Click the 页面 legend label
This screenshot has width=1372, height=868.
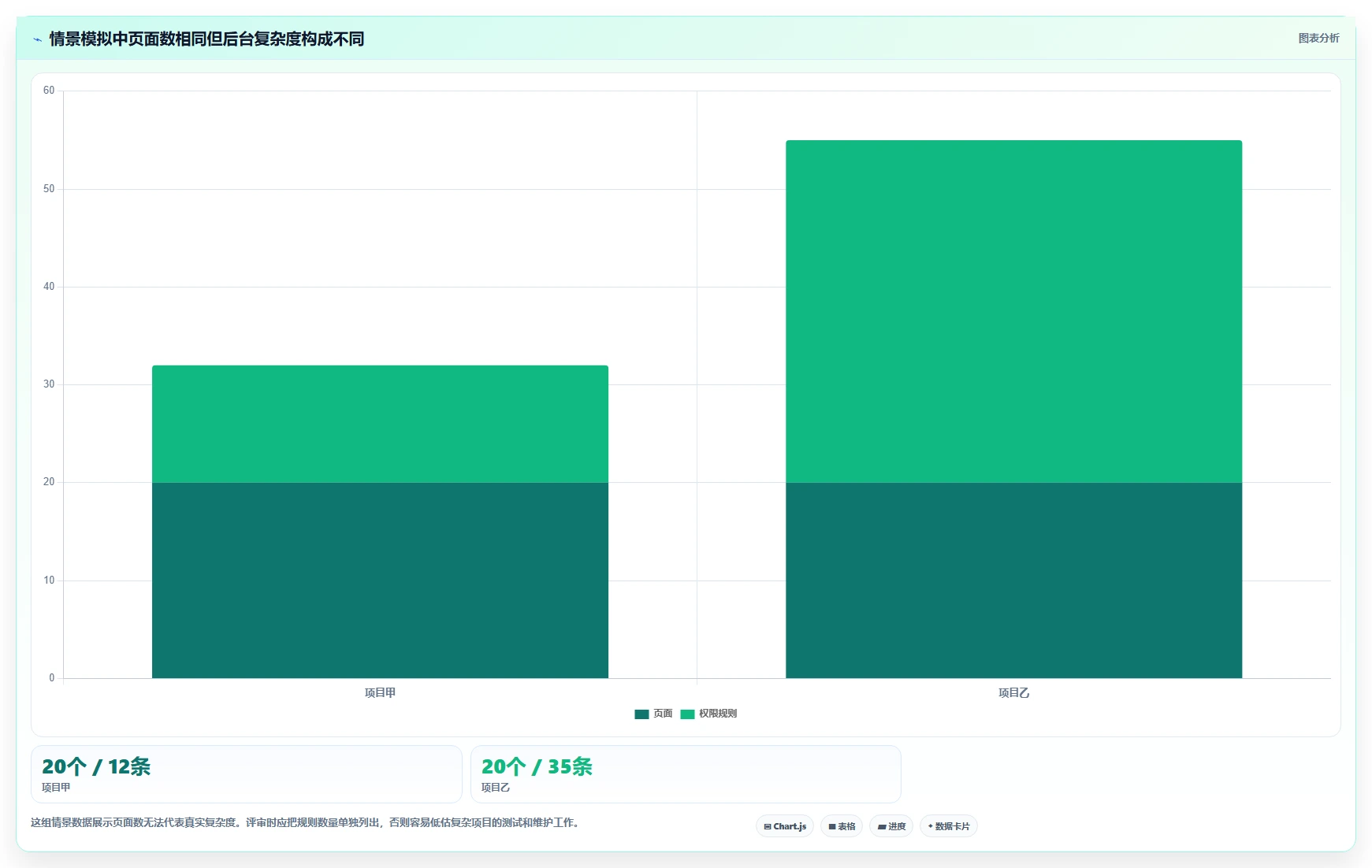(x=663, y=714)
